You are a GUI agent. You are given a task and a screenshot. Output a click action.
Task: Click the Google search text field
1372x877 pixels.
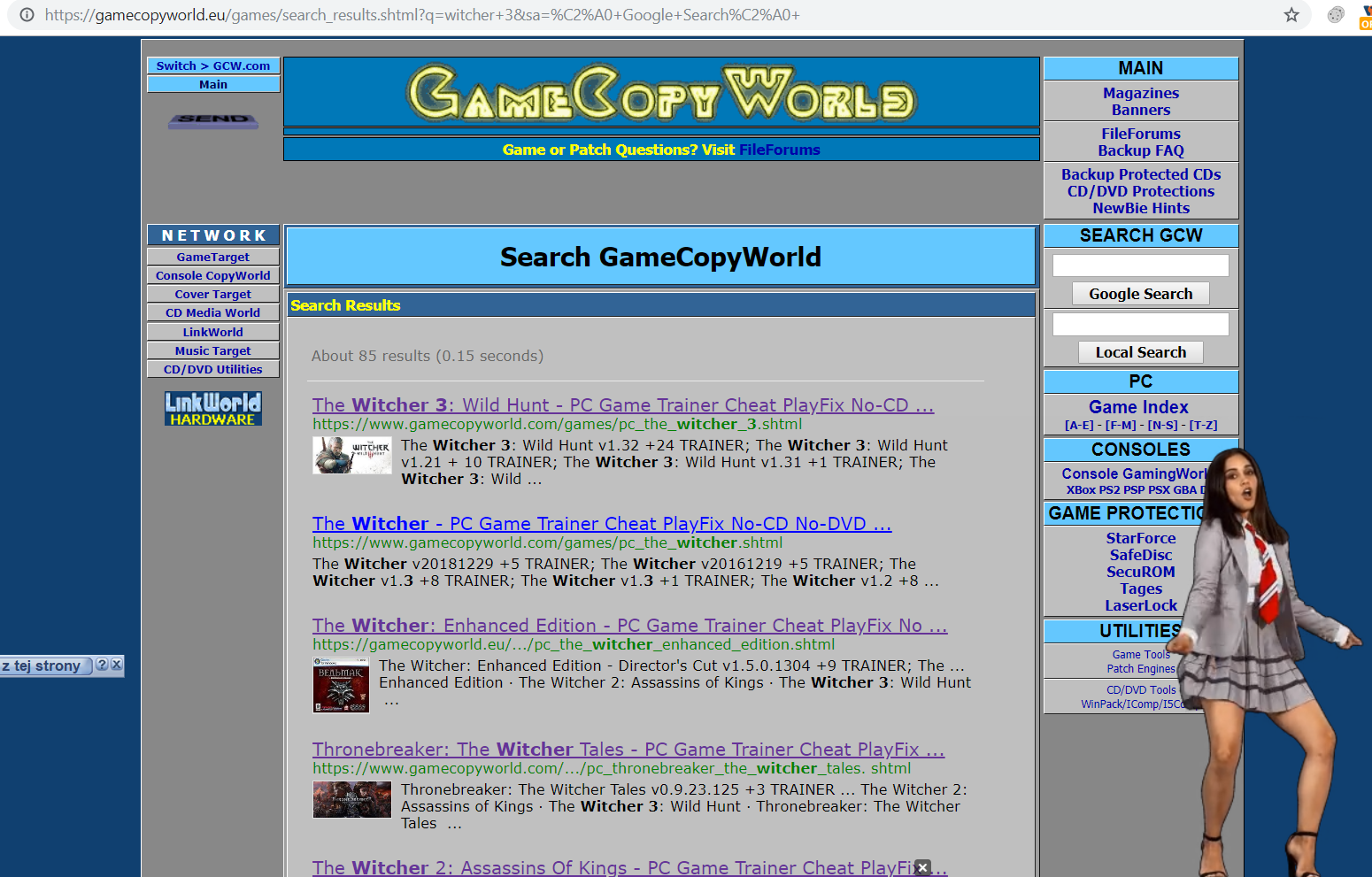pyautogui.click(x=1141, y=265)
